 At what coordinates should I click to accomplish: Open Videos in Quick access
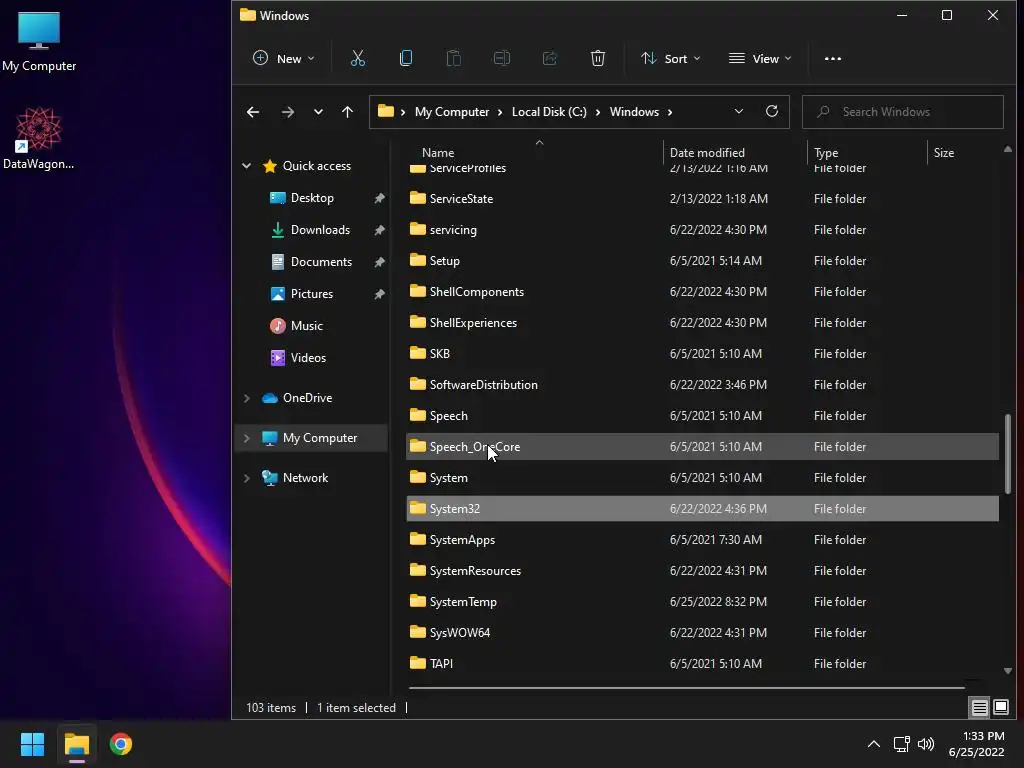308,358
